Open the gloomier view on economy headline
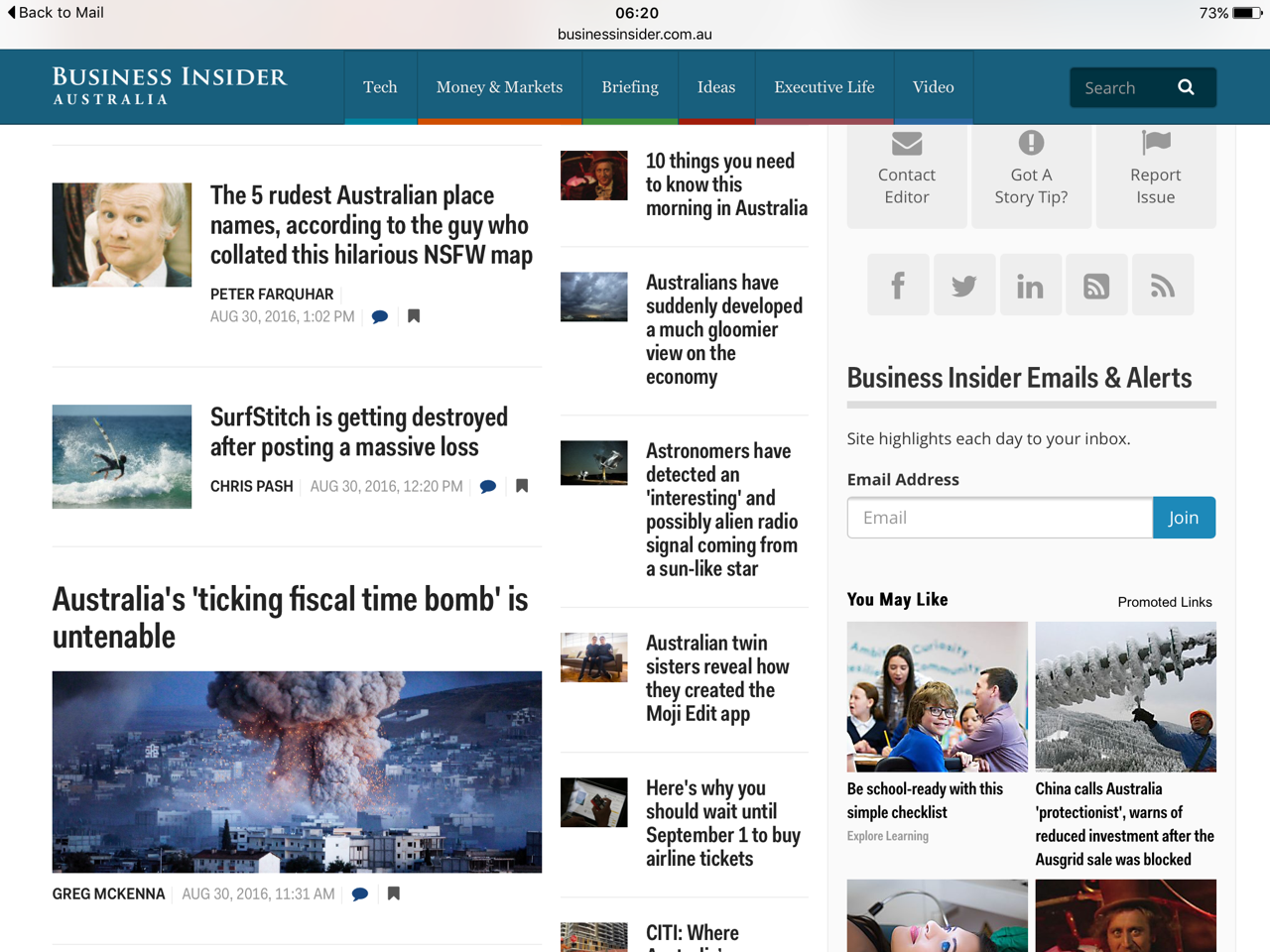The image size is (1270, 952). [x=724, y=329]
